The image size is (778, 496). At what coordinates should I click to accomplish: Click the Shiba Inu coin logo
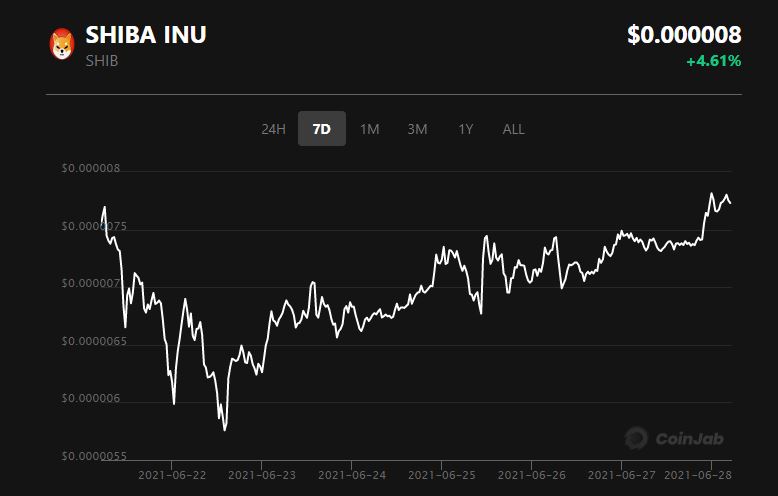coord(62,44)
